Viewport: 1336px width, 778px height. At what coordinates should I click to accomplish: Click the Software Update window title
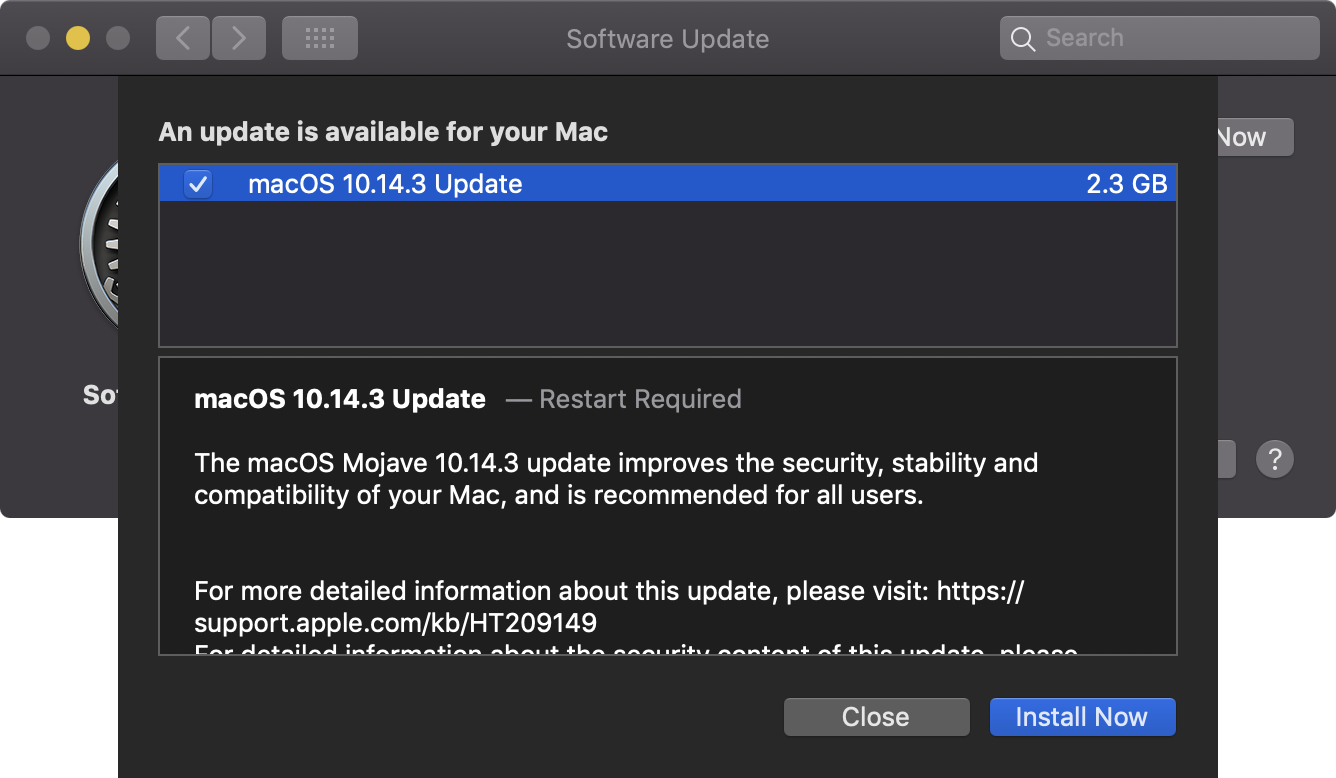point(667,39)
